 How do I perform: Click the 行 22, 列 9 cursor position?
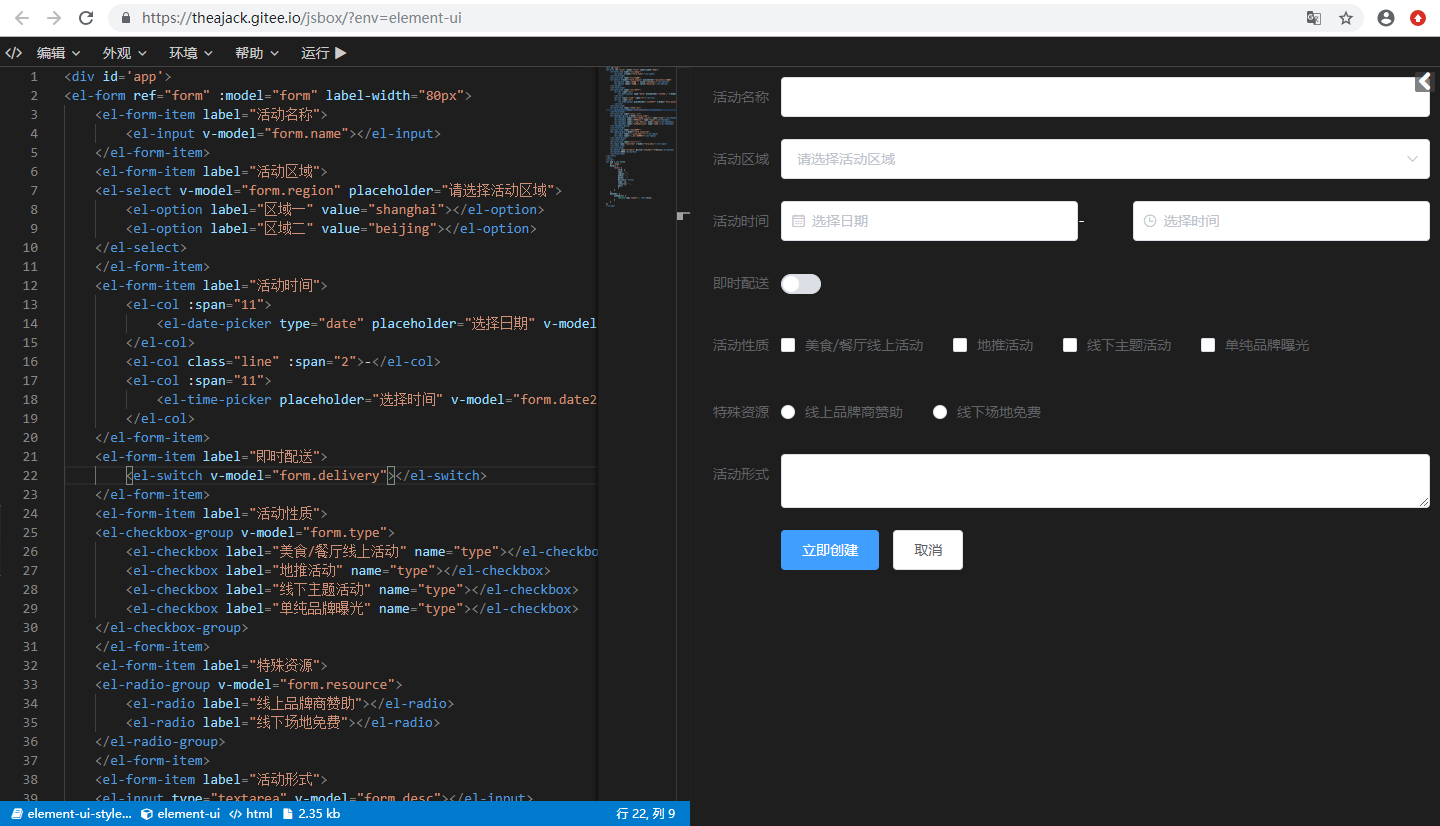[646, 814]
